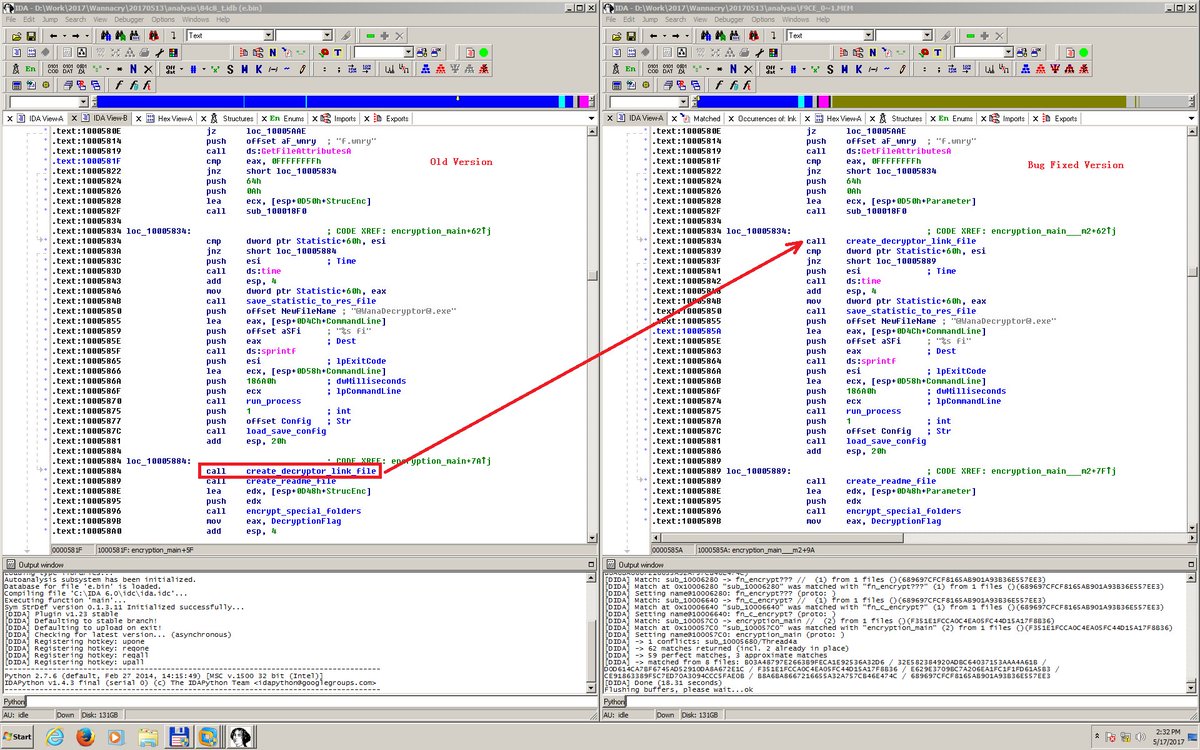Click the K icon in right IDA toolbar
The width and height of the screenshot is (1200, 750).
click(x=859, y=69)
